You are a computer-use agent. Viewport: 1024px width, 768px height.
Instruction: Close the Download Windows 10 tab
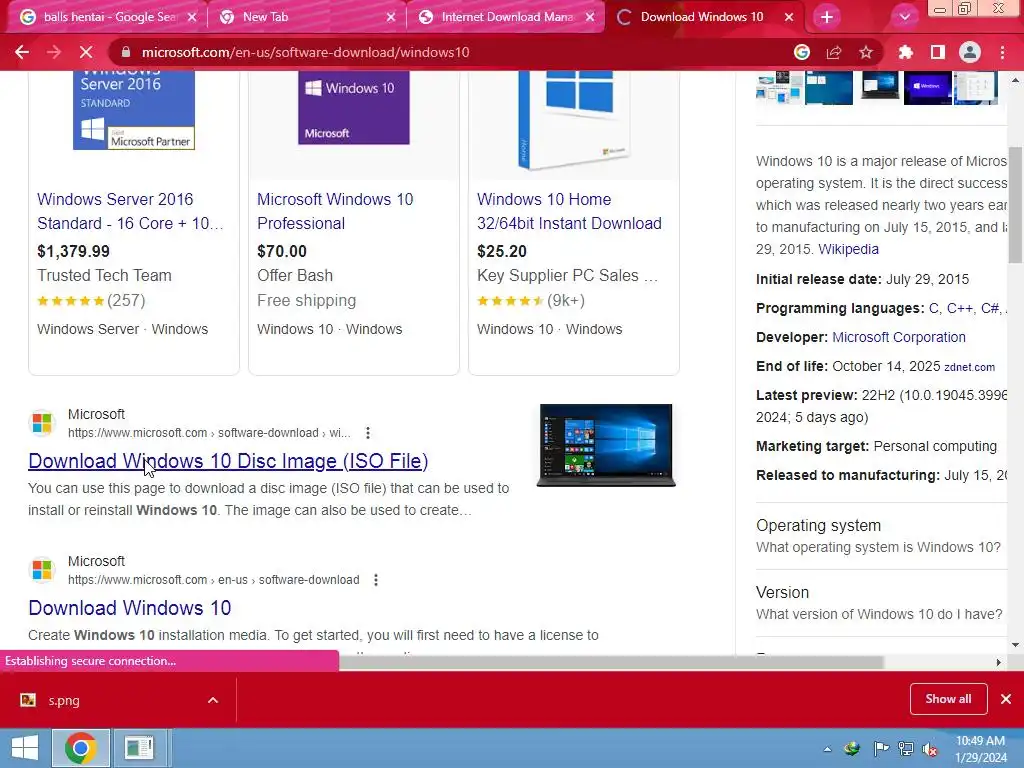[x=789, y=17]
